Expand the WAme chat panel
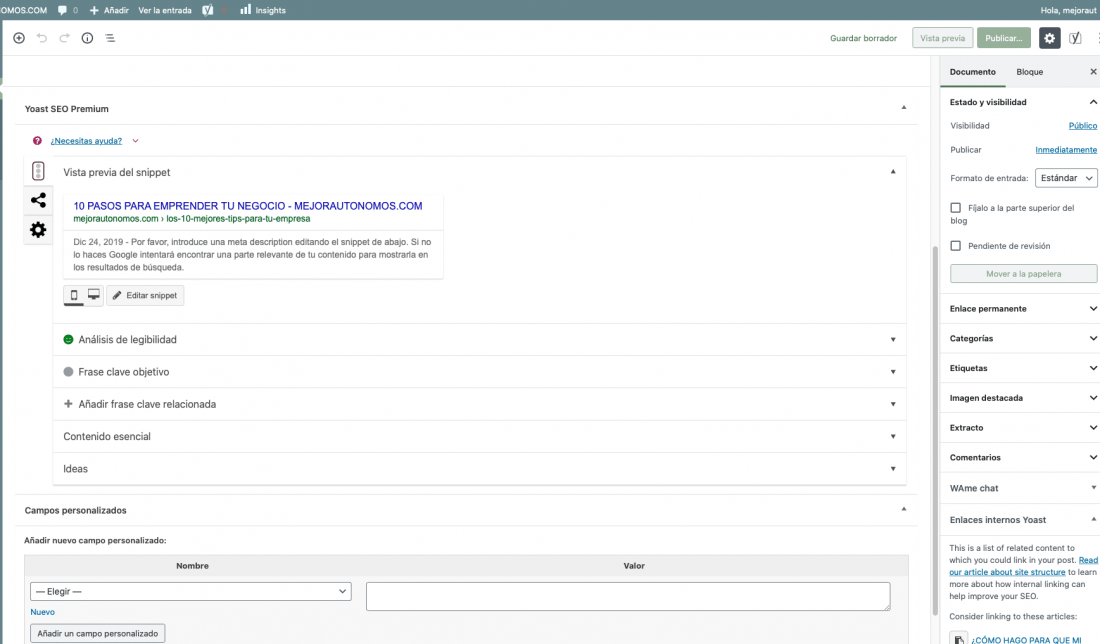Viewport: 1100px width, 644px height. point(1020,488)
